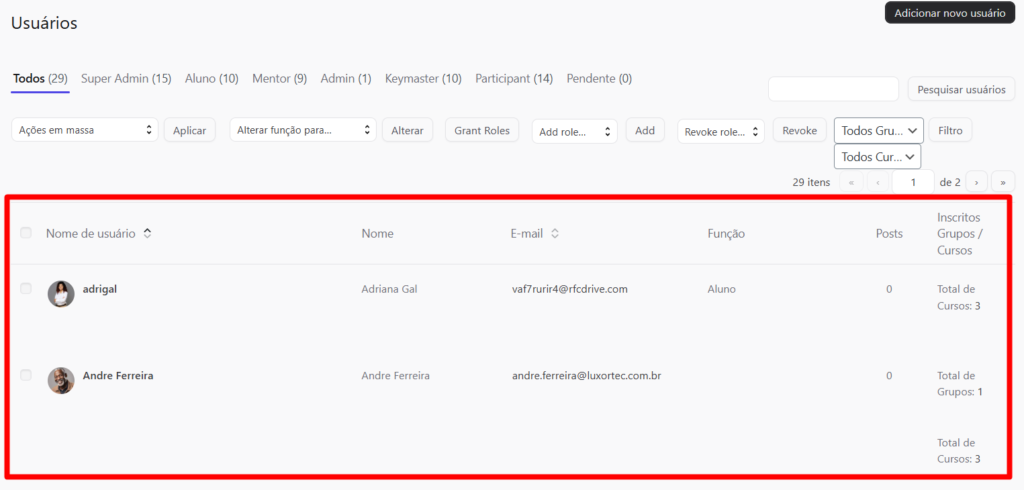Image resolution: width=1024 pixels, height=490 pixels.
Task: Expand the Alterar função para dropdown
Action: 302,130
